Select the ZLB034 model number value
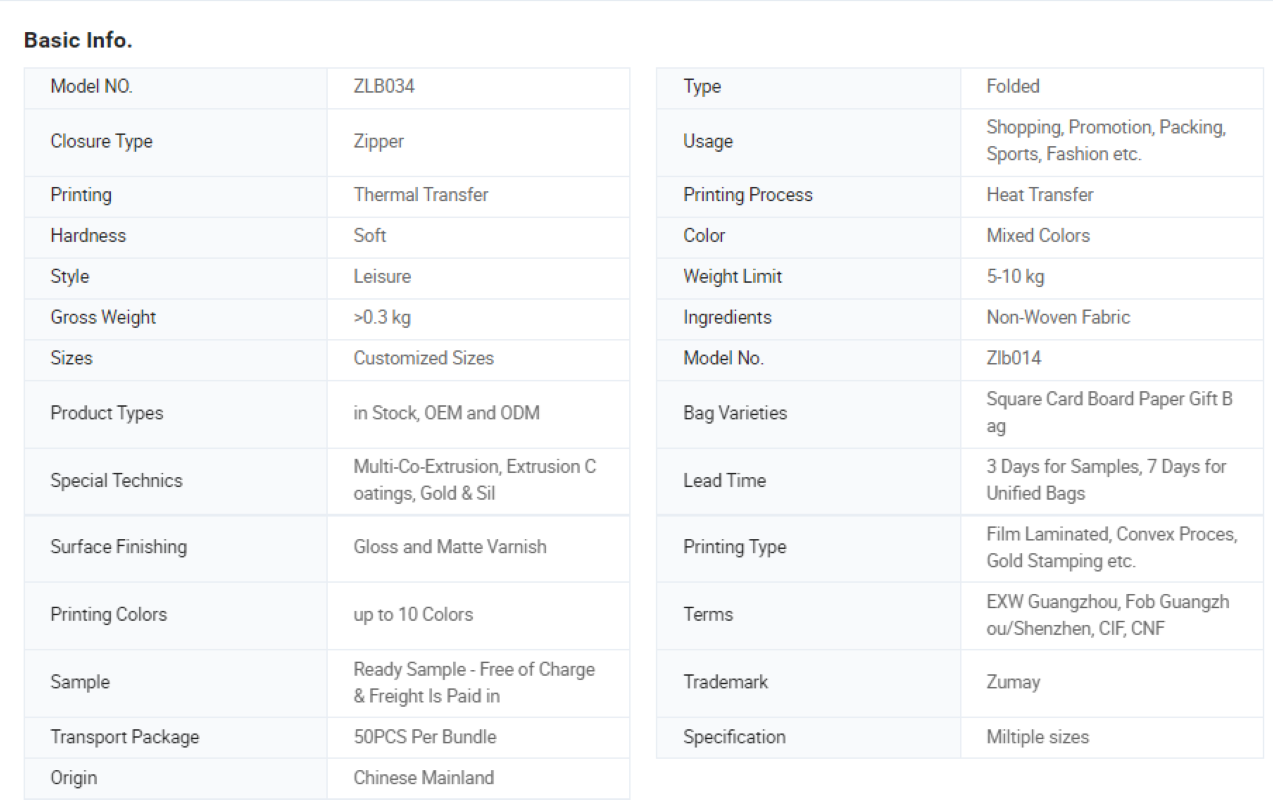The image size is (1273, 800). tap(384, 86)
